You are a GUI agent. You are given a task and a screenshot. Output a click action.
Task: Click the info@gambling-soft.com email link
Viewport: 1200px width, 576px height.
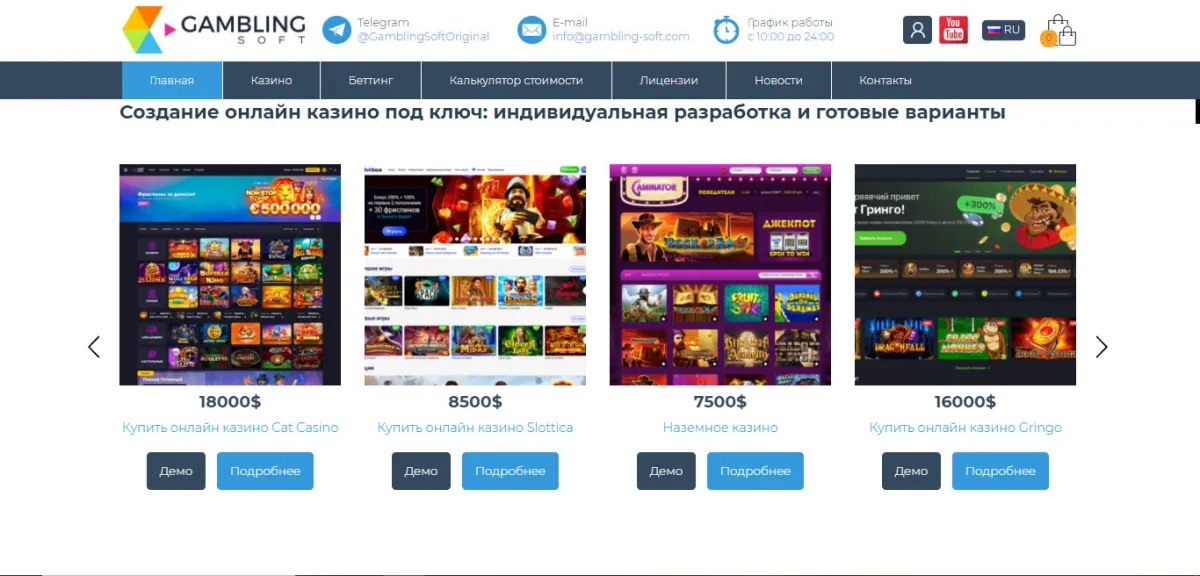click(x=621, y=37)
